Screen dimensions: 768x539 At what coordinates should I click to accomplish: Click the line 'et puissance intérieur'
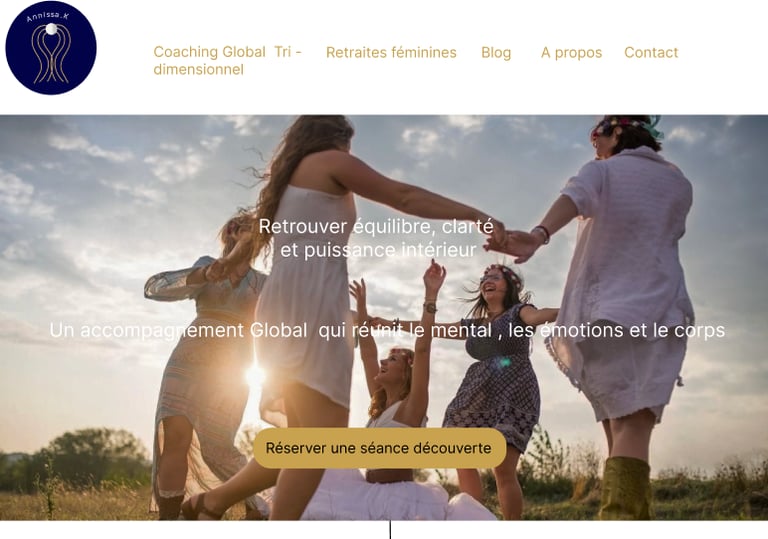click(378, 250)
